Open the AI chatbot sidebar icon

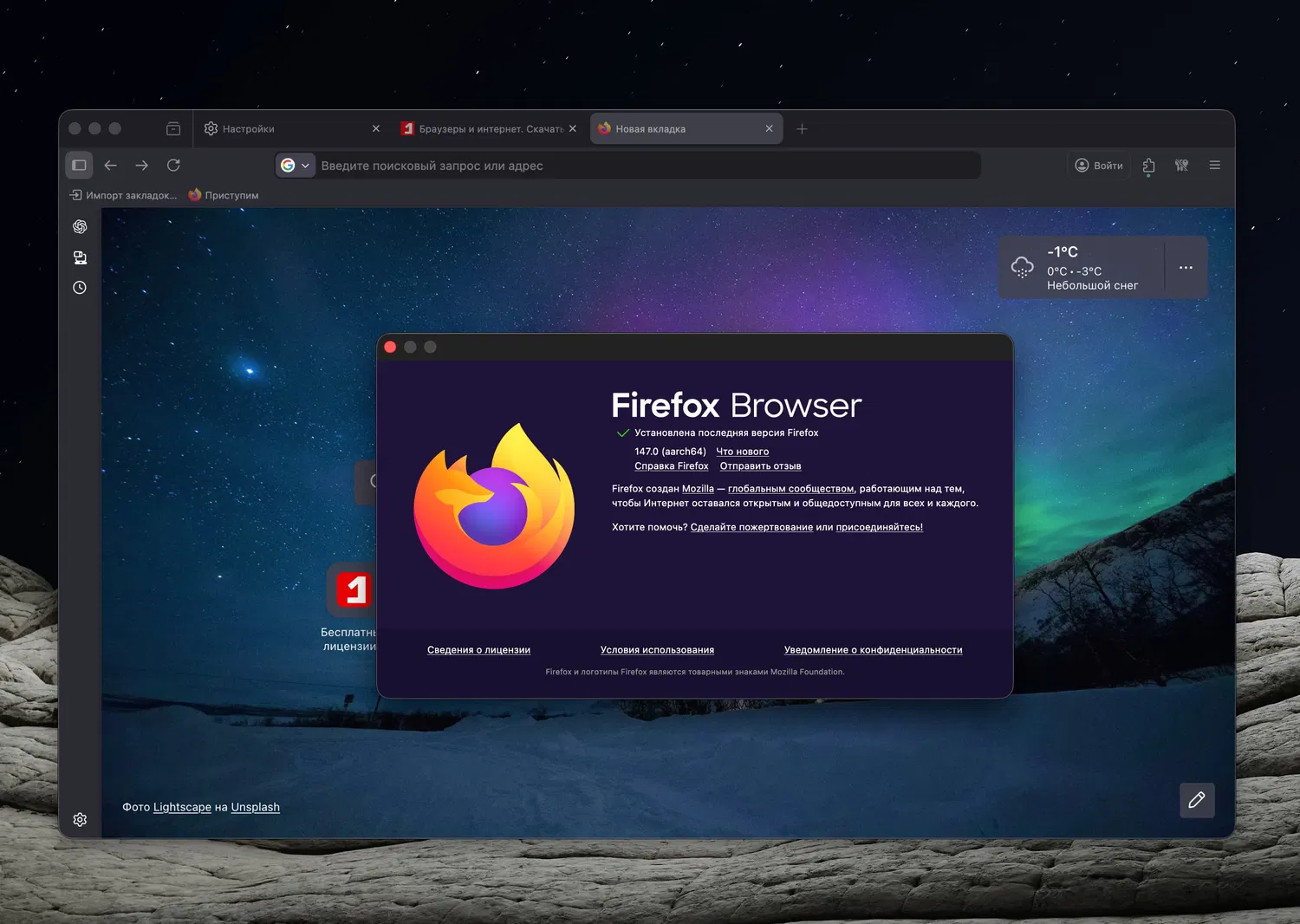pos(80,226)
